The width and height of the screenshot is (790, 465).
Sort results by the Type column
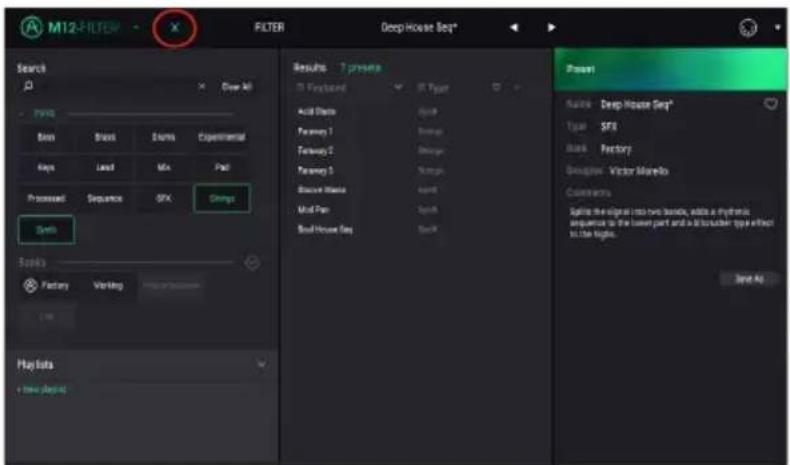click(433, 88)
